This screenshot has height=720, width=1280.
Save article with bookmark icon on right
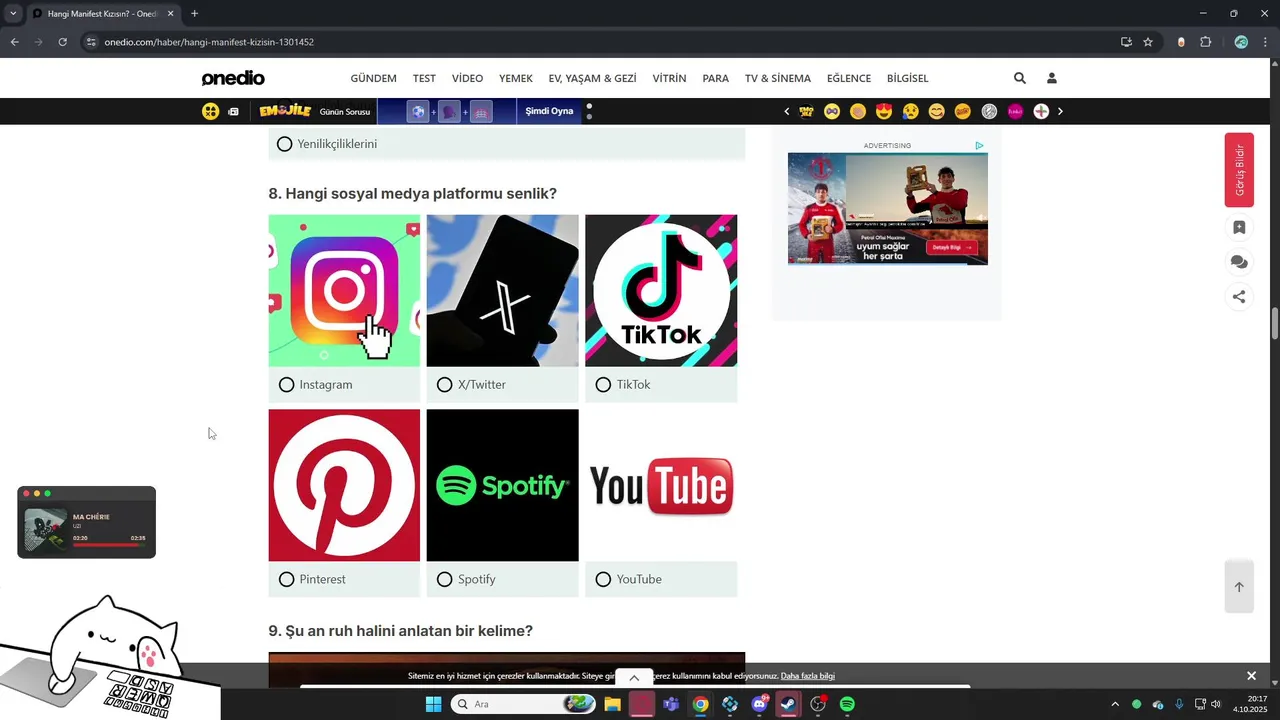tap(1239, 228)
